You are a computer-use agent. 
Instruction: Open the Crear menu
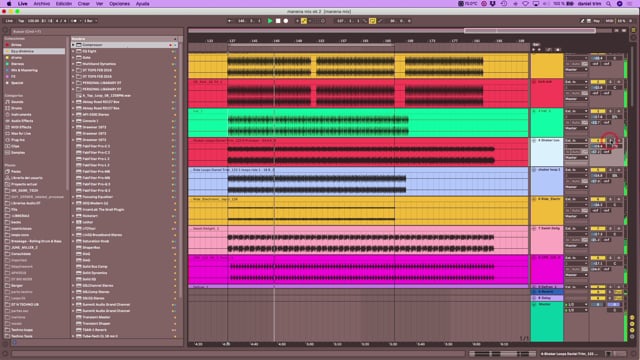[x=84, y=4]
